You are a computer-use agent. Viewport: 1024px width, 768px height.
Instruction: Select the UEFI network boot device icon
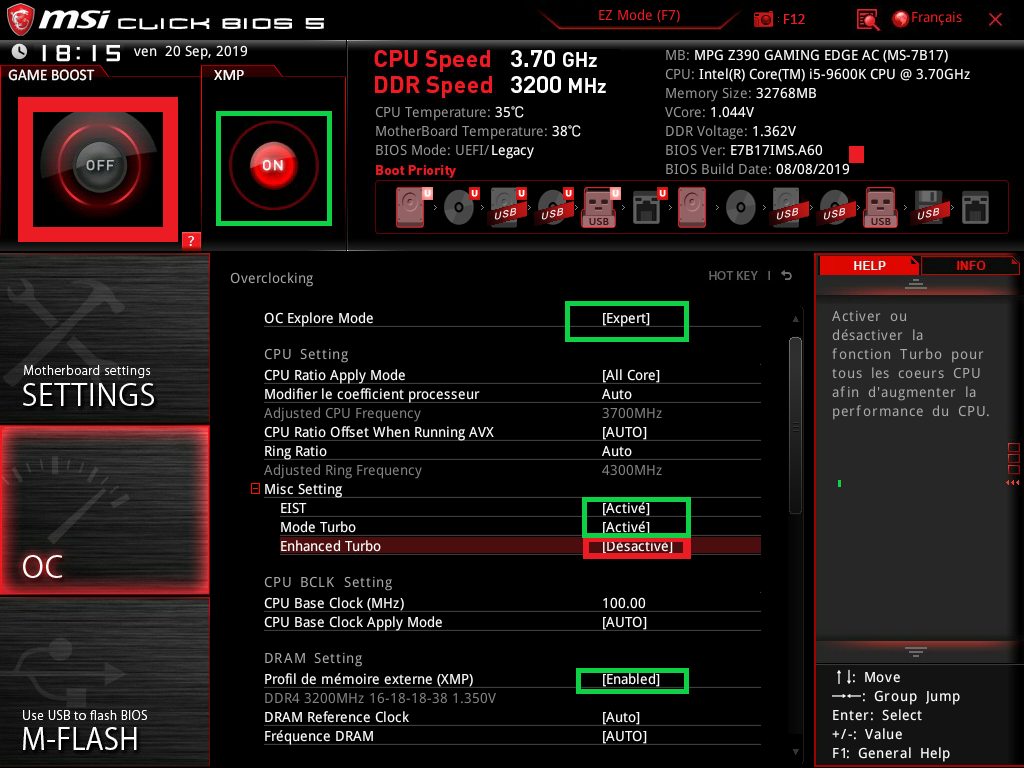pyautogui.click(x=649, y=207)
